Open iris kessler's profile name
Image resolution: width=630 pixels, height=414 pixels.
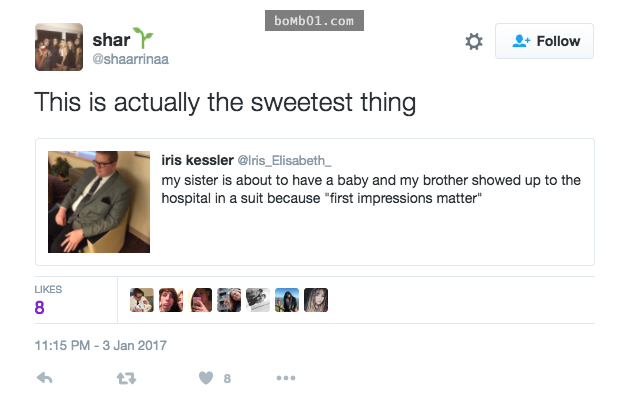coord(196,159)
